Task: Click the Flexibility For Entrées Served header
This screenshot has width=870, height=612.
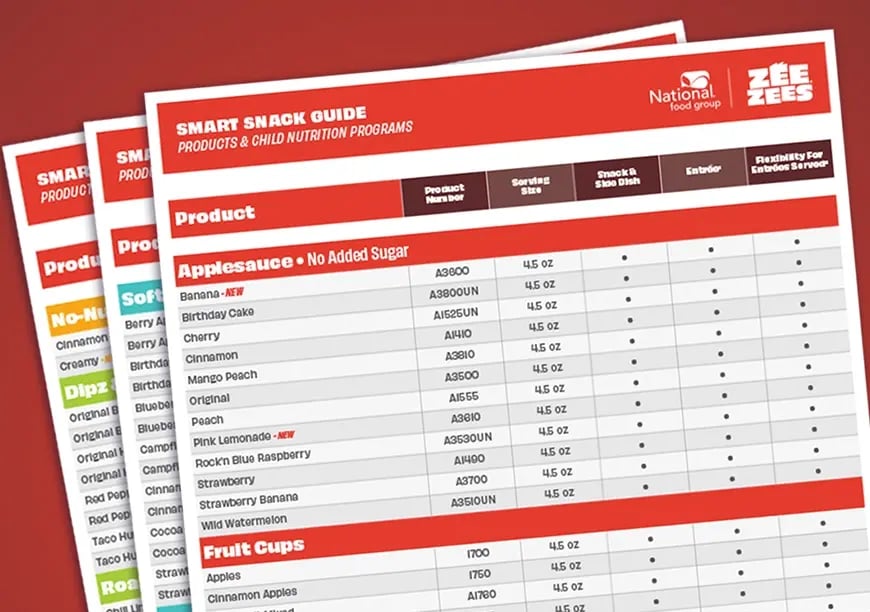Action: (x=789, y=161)
